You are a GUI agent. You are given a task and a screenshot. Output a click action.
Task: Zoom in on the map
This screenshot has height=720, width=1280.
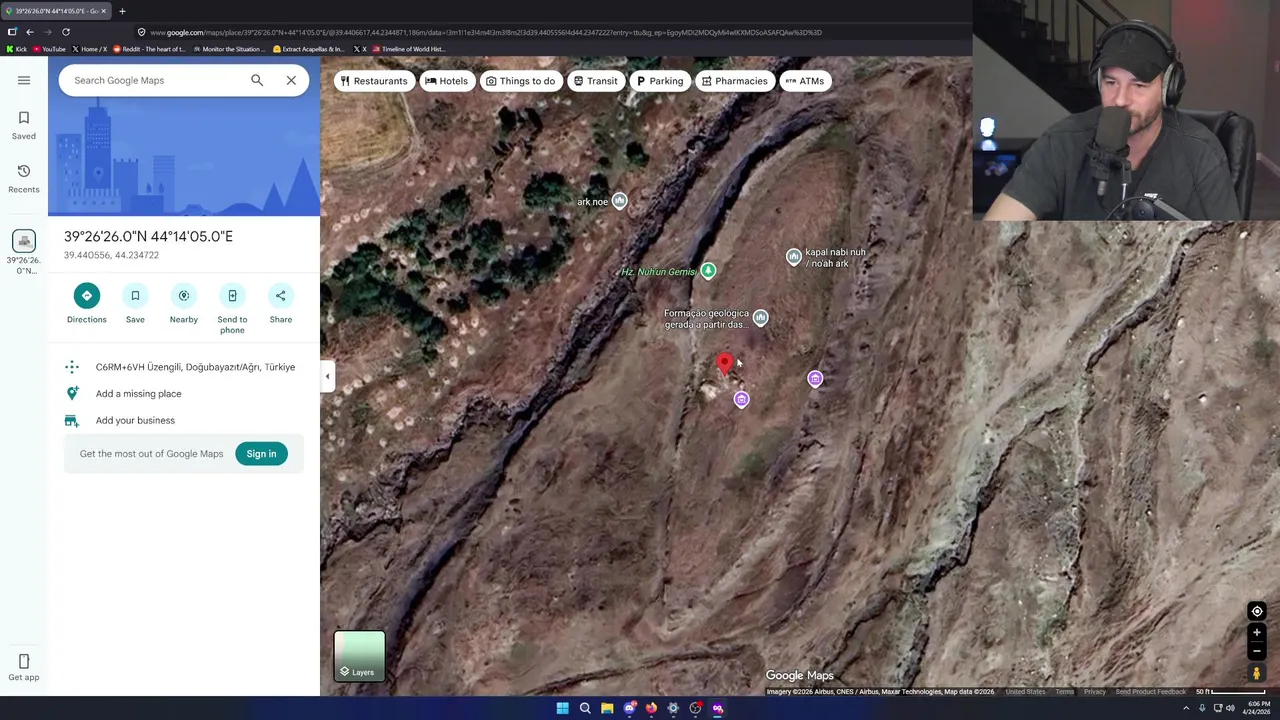tap(1257, 633)
